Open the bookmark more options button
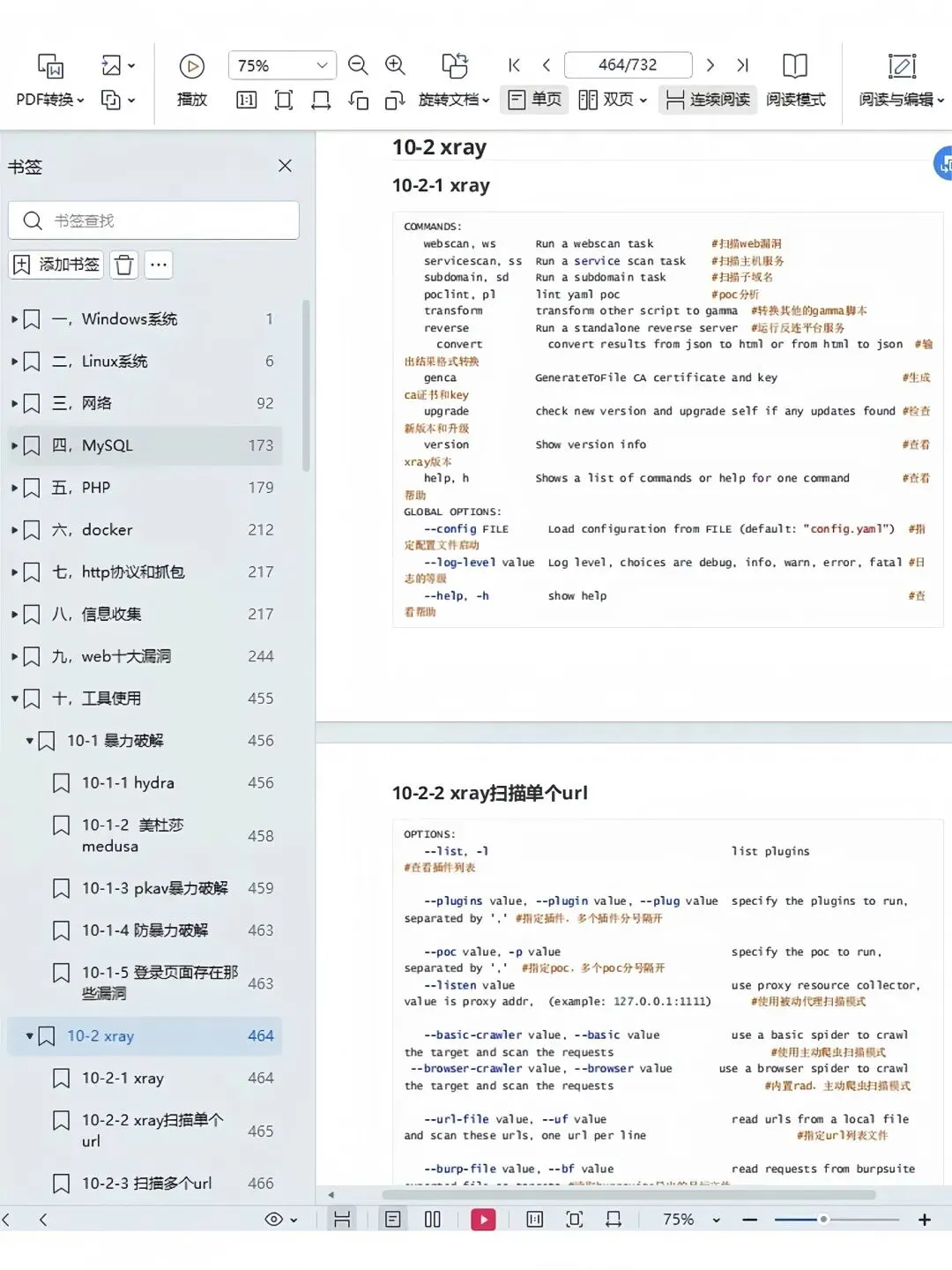 159,265
